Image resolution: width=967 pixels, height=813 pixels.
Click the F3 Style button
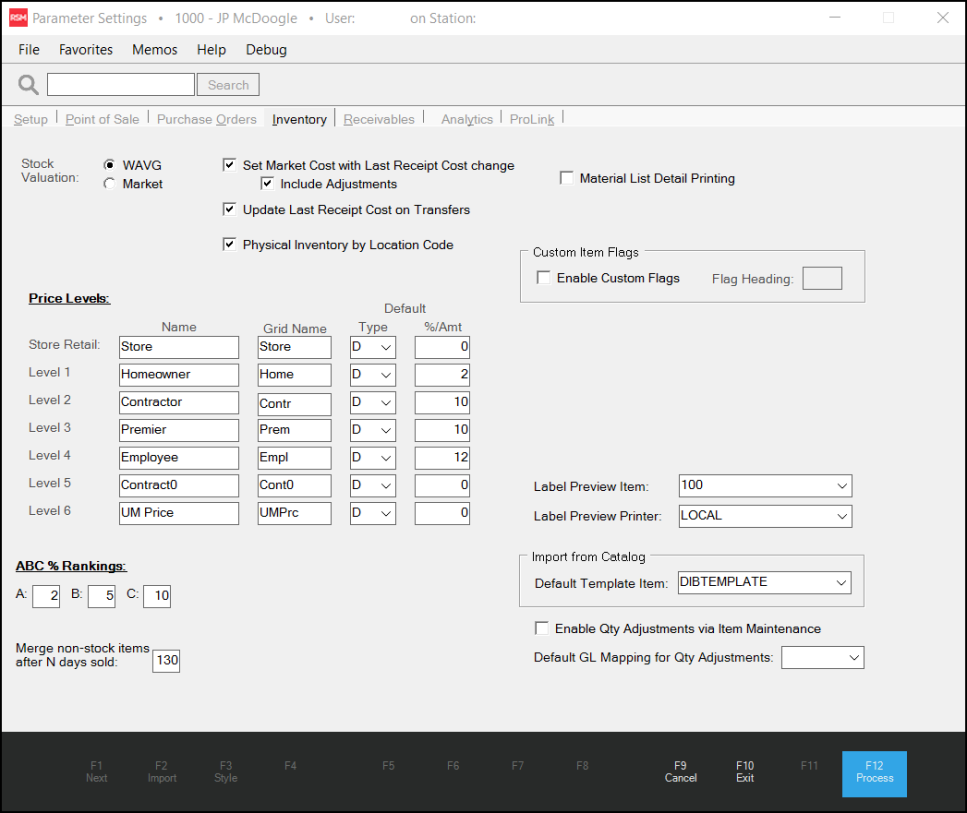[x=226, y=772]
